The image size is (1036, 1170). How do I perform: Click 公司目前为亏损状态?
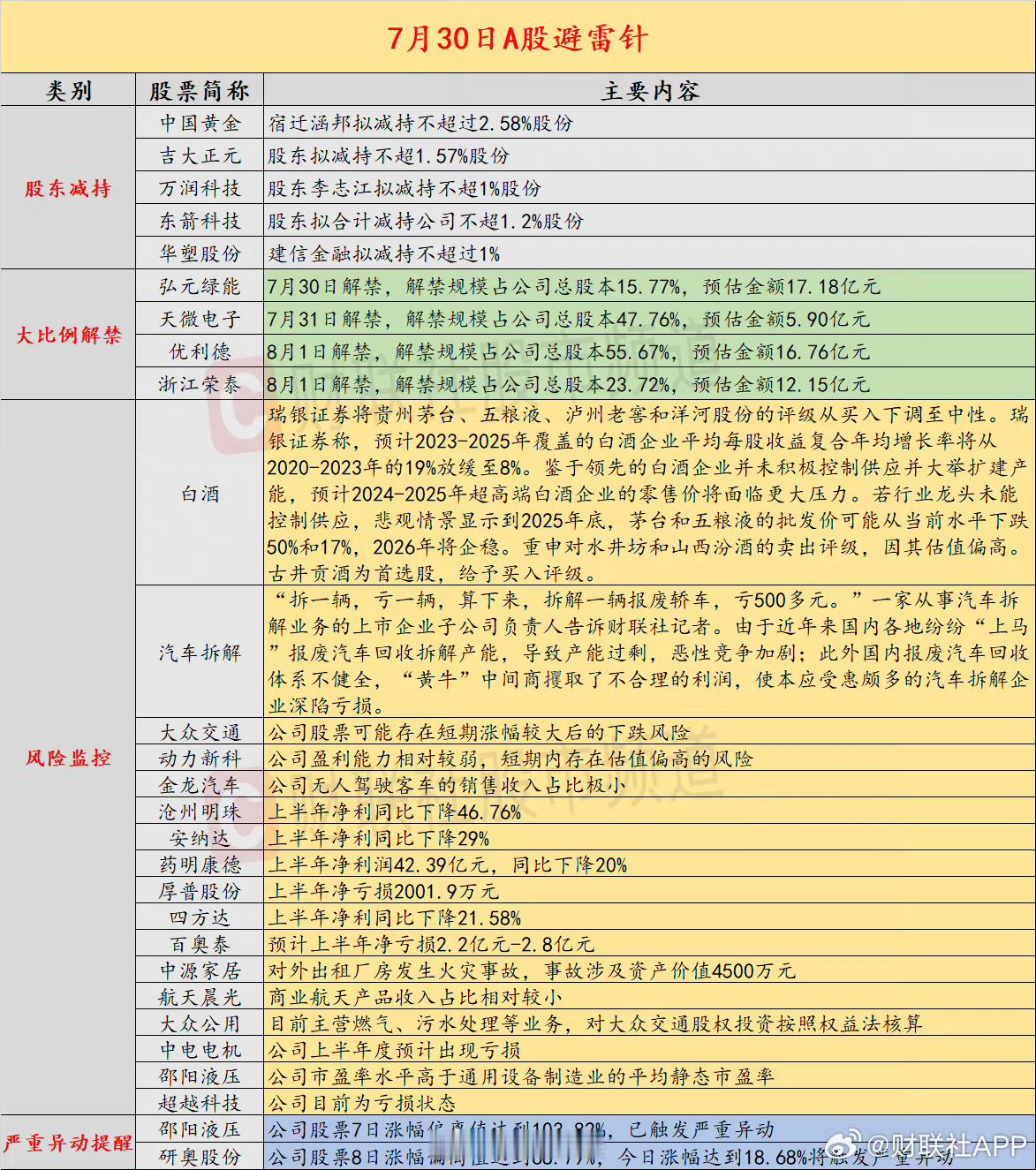362,1103
